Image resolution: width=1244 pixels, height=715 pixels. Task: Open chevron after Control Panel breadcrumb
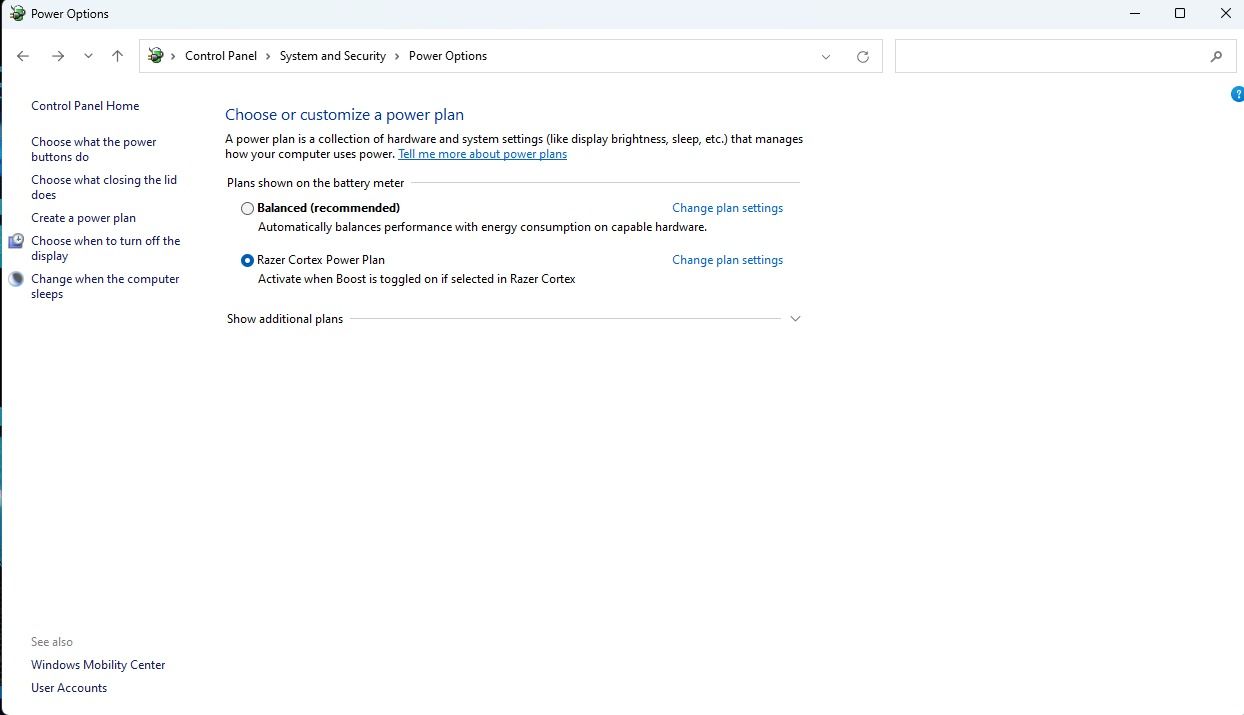pyautogui.click(x=268, y=57)
